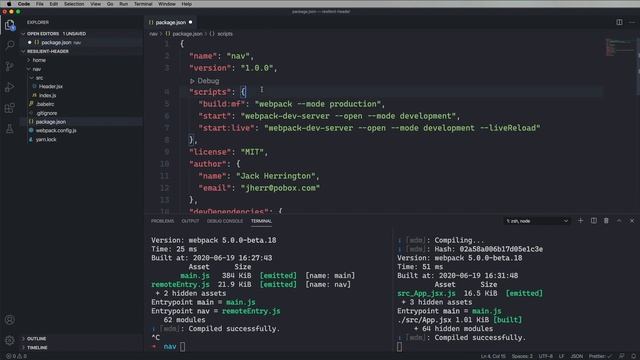
Task: Open the Run and Debug view
Action: [x=10, y=87]
